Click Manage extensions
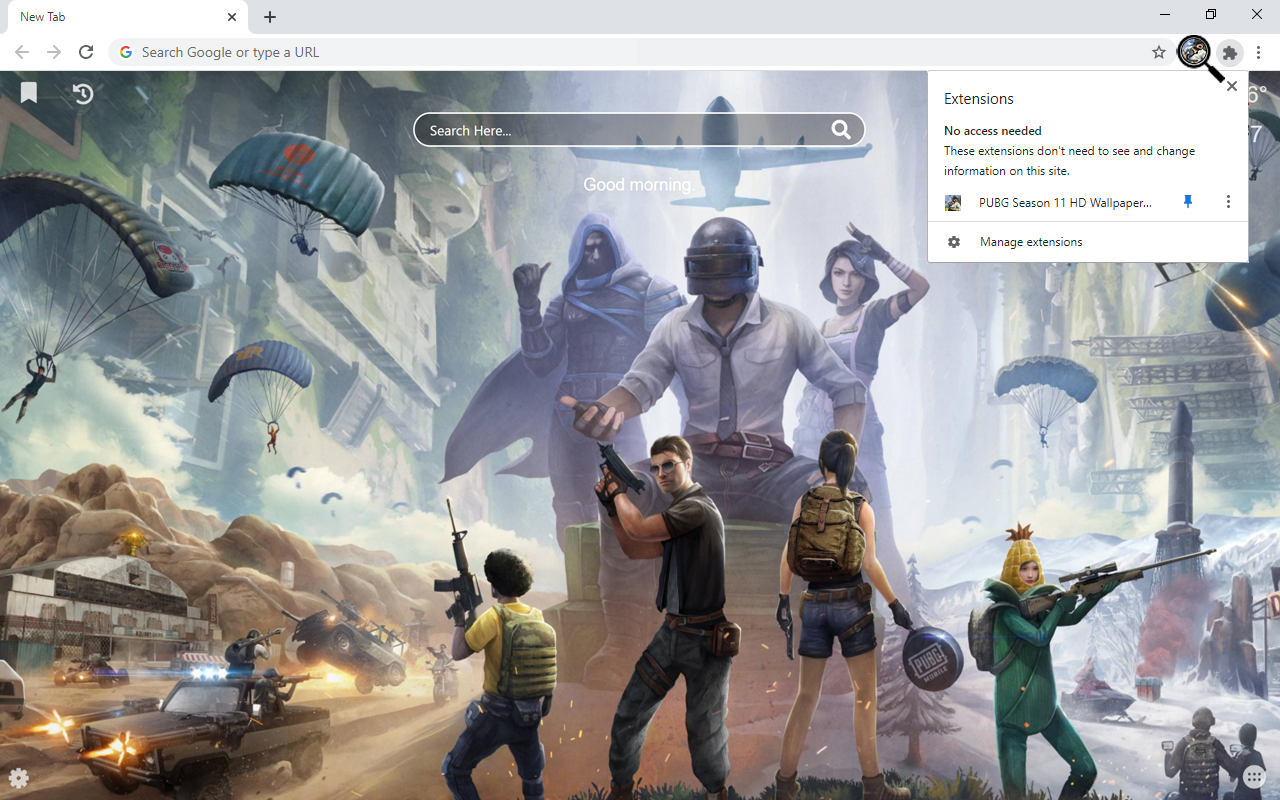This screenshot has width=1280, height=800. 1088,242
